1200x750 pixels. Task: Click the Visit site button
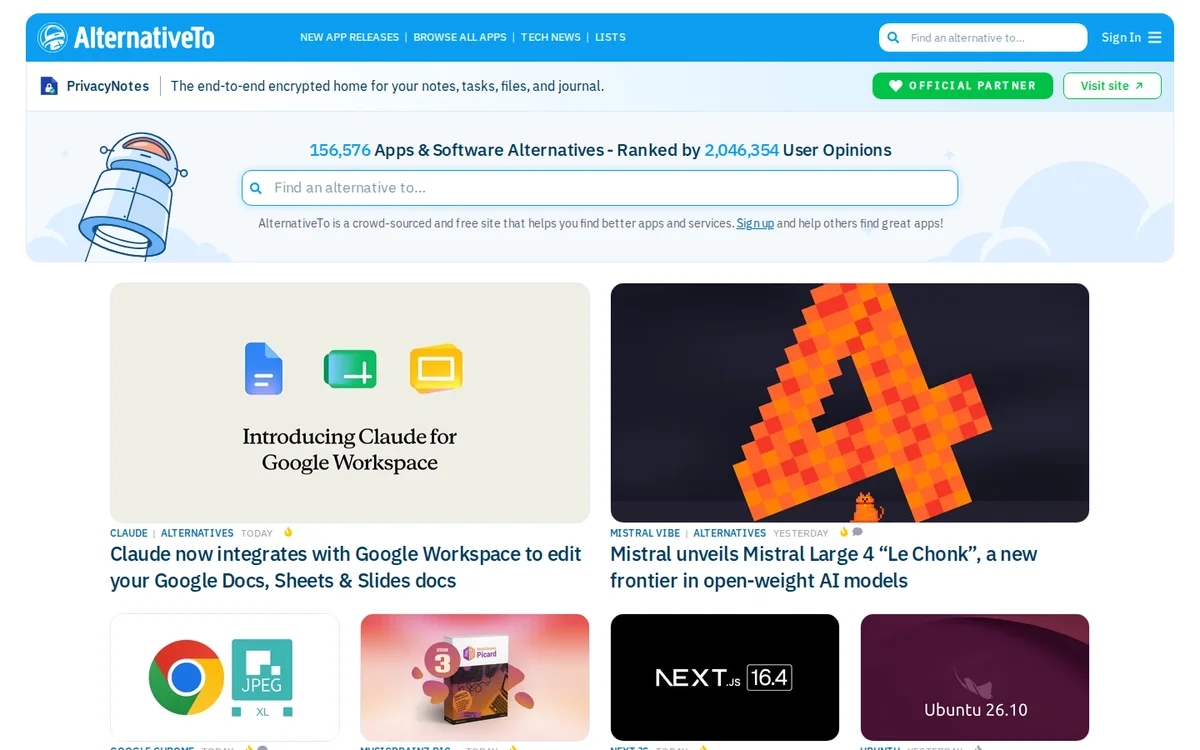1112,86
